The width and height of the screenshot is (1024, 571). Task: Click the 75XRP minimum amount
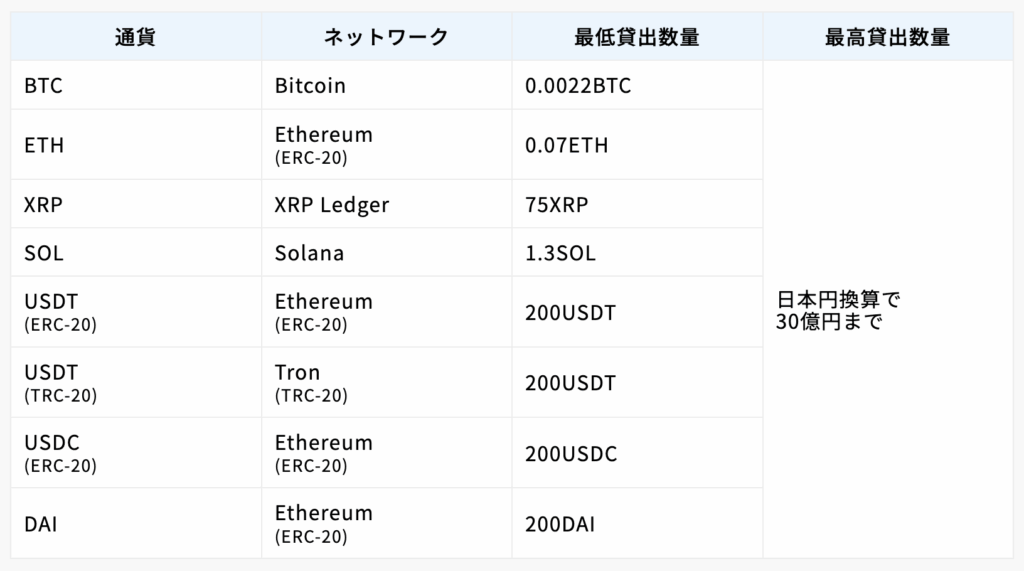coord(557,205)
